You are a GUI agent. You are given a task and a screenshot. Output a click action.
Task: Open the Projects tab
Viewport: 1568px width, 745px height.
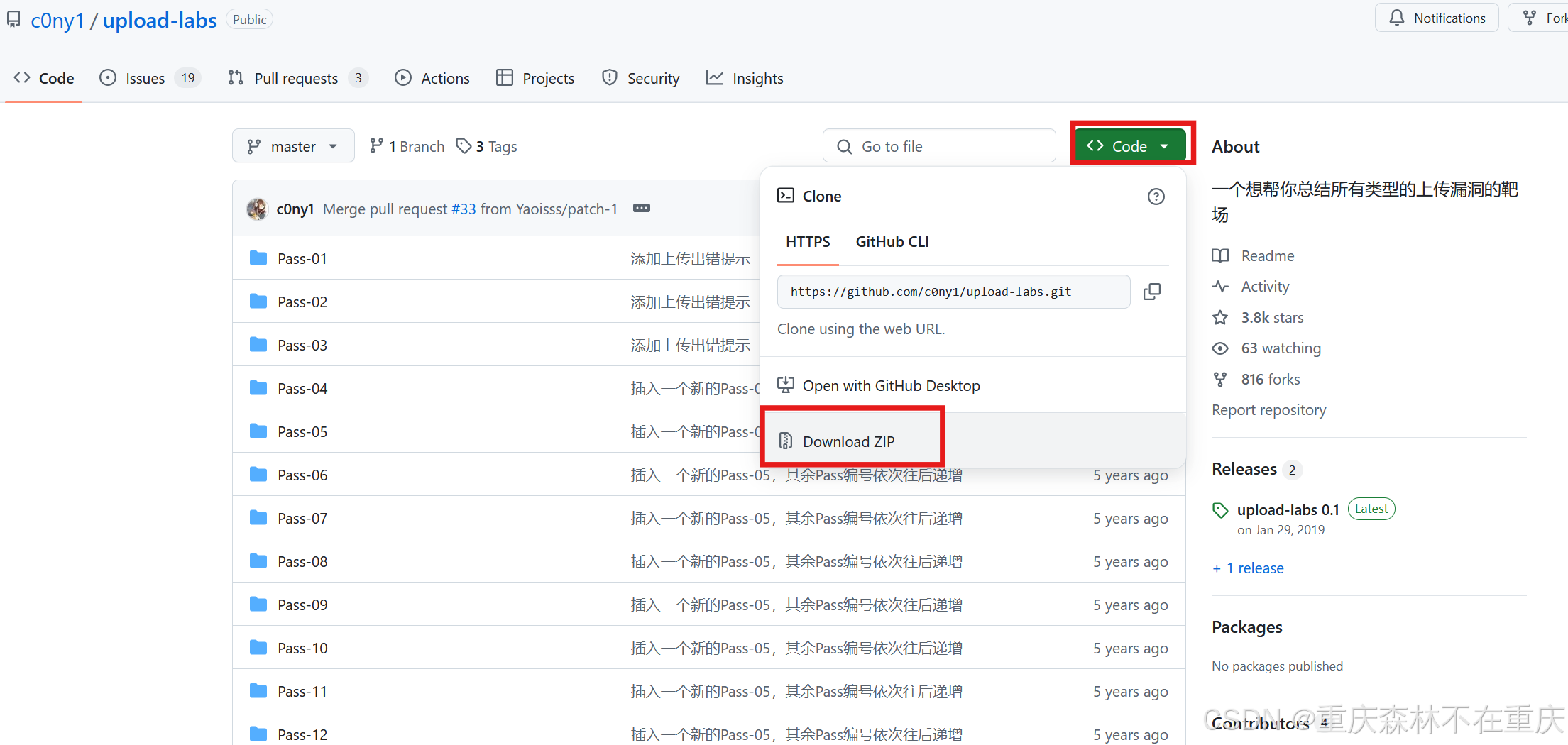pos(535,78)
